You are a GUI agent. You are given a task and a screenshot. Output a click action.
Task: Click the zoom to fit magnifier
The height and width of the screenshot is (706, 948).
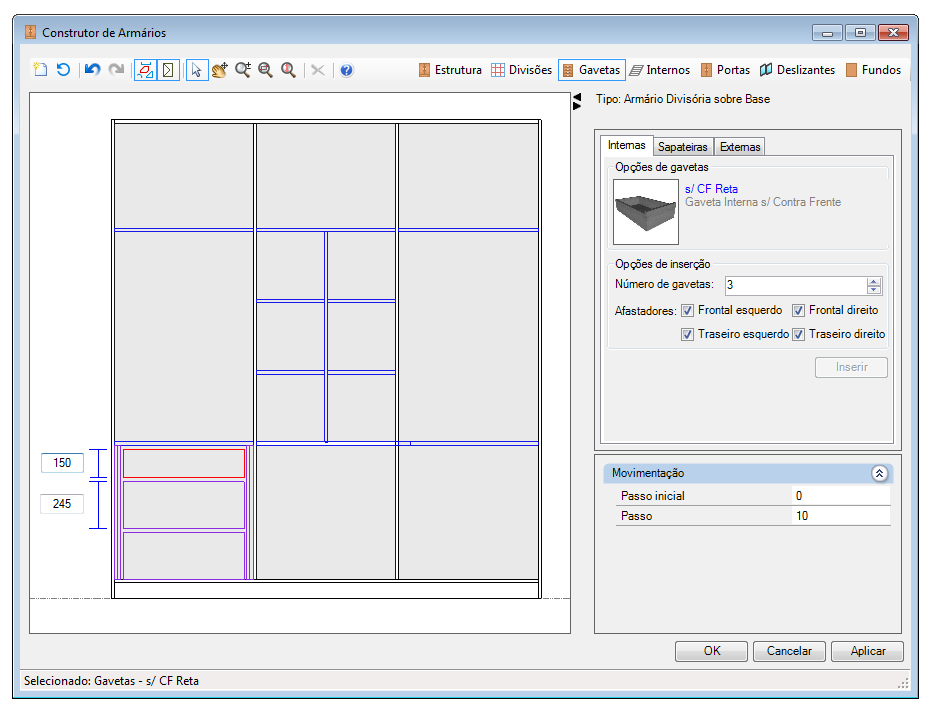tap(265, 70)
